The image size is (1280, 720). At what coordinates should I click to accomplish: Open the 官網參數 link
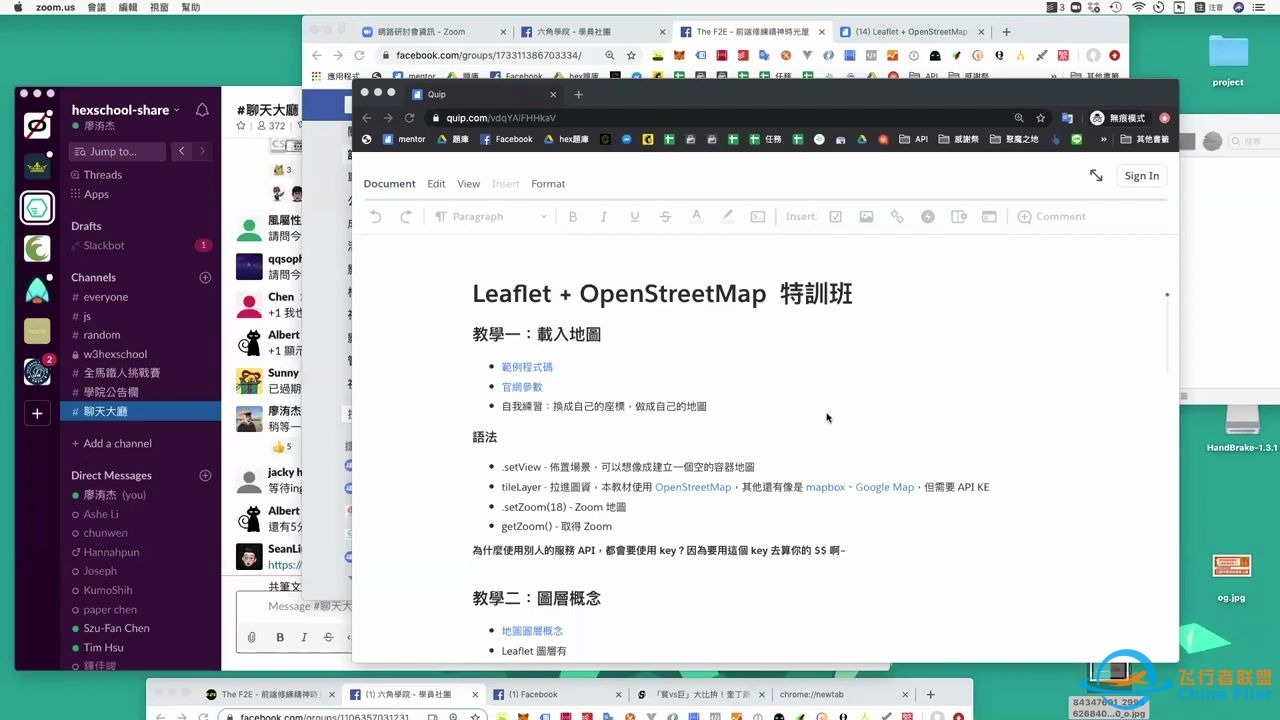[x=522, y=387]
